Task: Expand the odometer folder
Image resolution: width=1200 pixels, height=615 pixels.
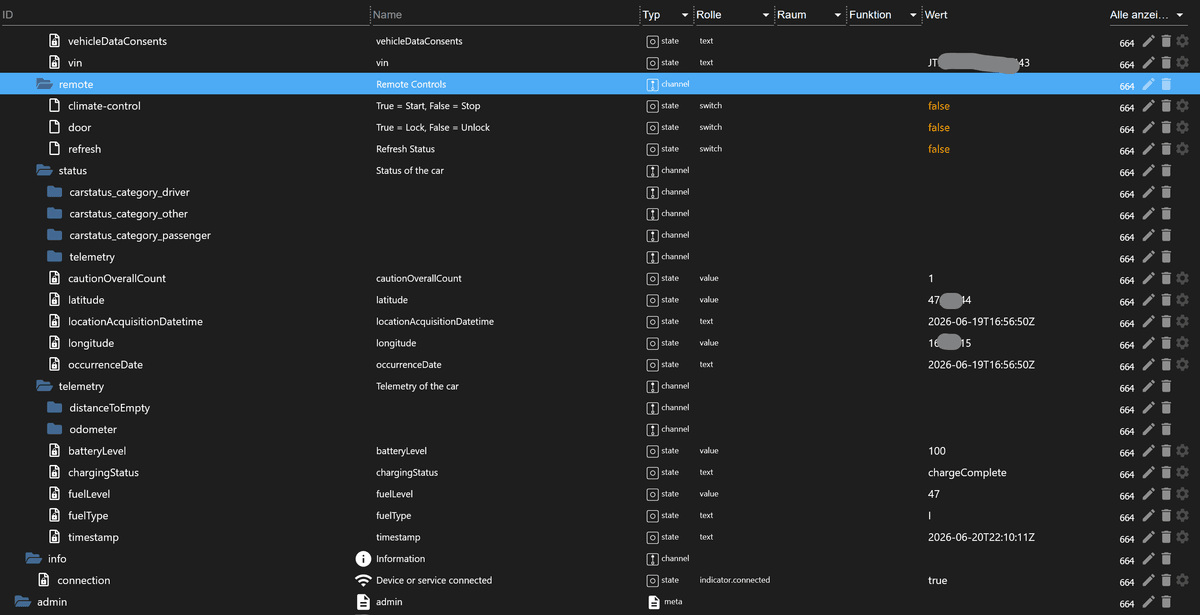Action: click(x=55, y=430)
